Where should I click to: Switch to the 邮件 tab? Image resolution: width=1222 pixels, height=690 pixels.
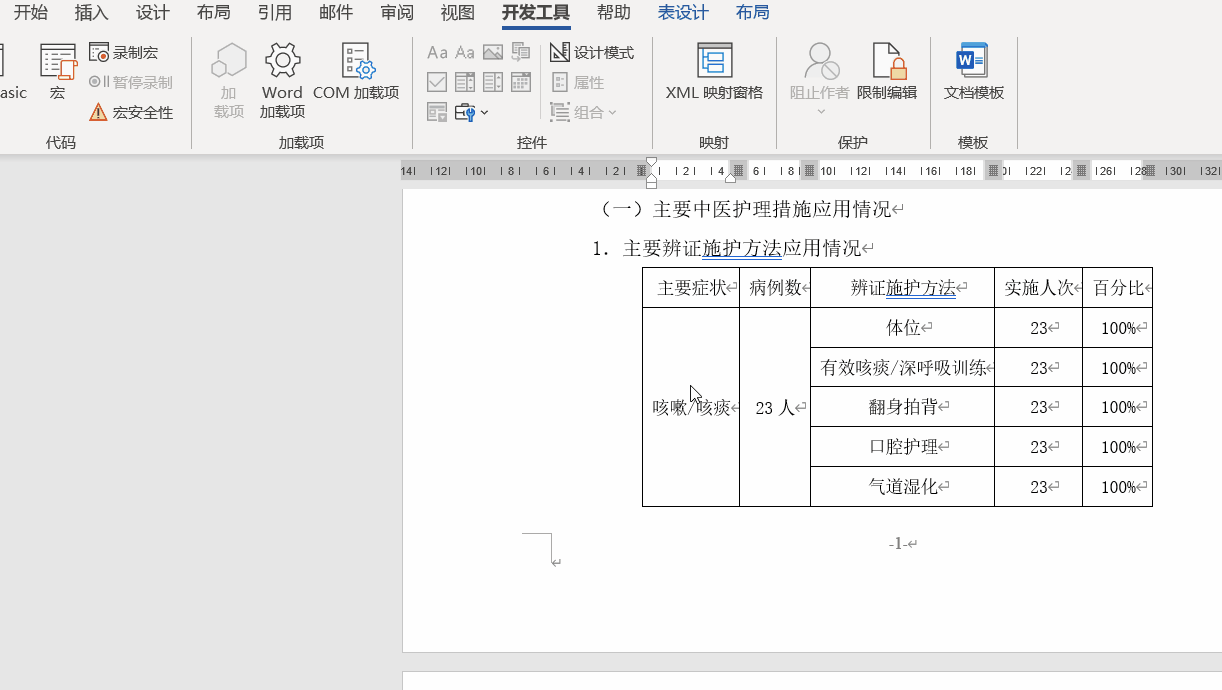[x=336, y=13]
